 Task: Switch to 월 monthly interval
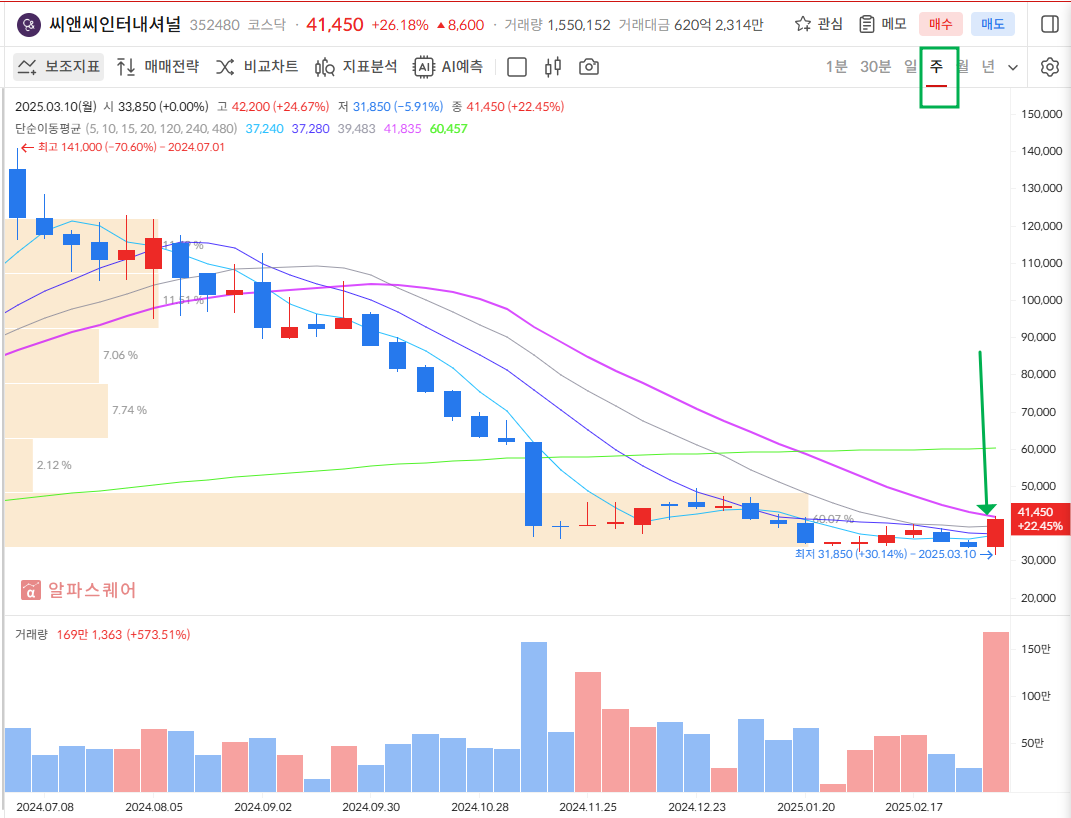[x=963, y=67]
